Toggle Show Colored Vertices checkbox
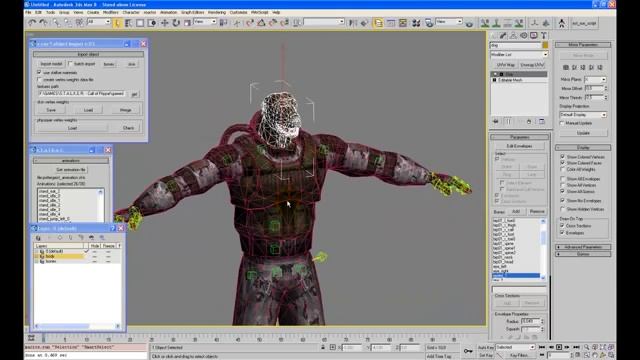This screenshot has width=640, height=360. coord(562,157)
